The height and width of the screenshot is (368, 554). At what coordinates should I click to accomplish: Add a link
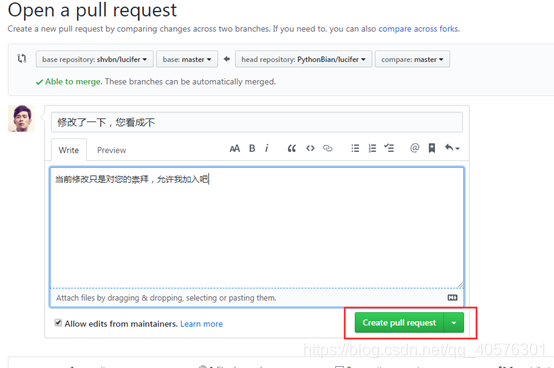(328, 148)
